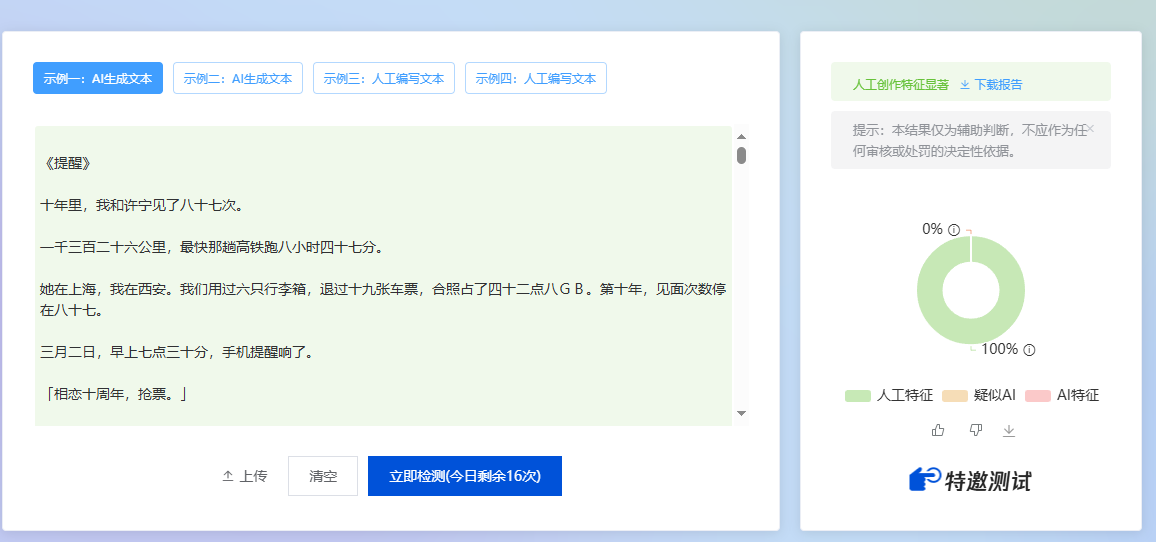Click the 0% chart label
The image size is (1156, 542).
tap(932, 229)
